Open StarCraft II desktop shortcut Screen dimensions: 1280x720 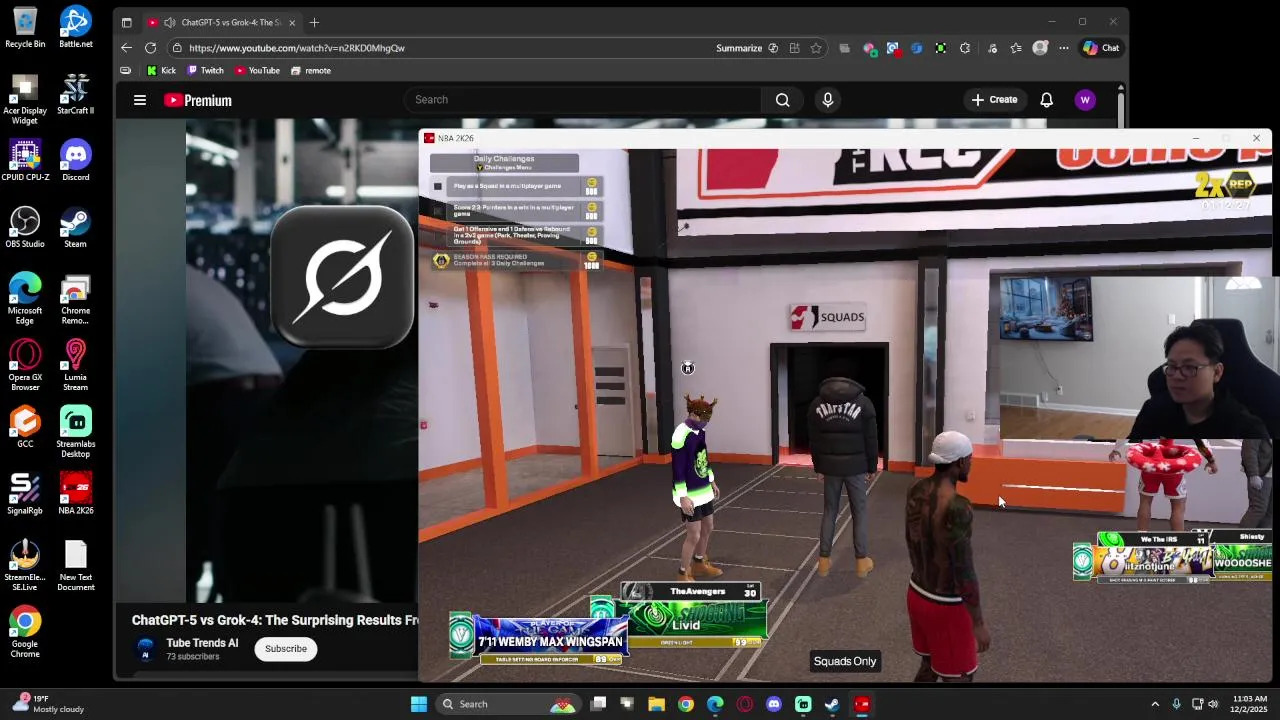pos(75,94)
